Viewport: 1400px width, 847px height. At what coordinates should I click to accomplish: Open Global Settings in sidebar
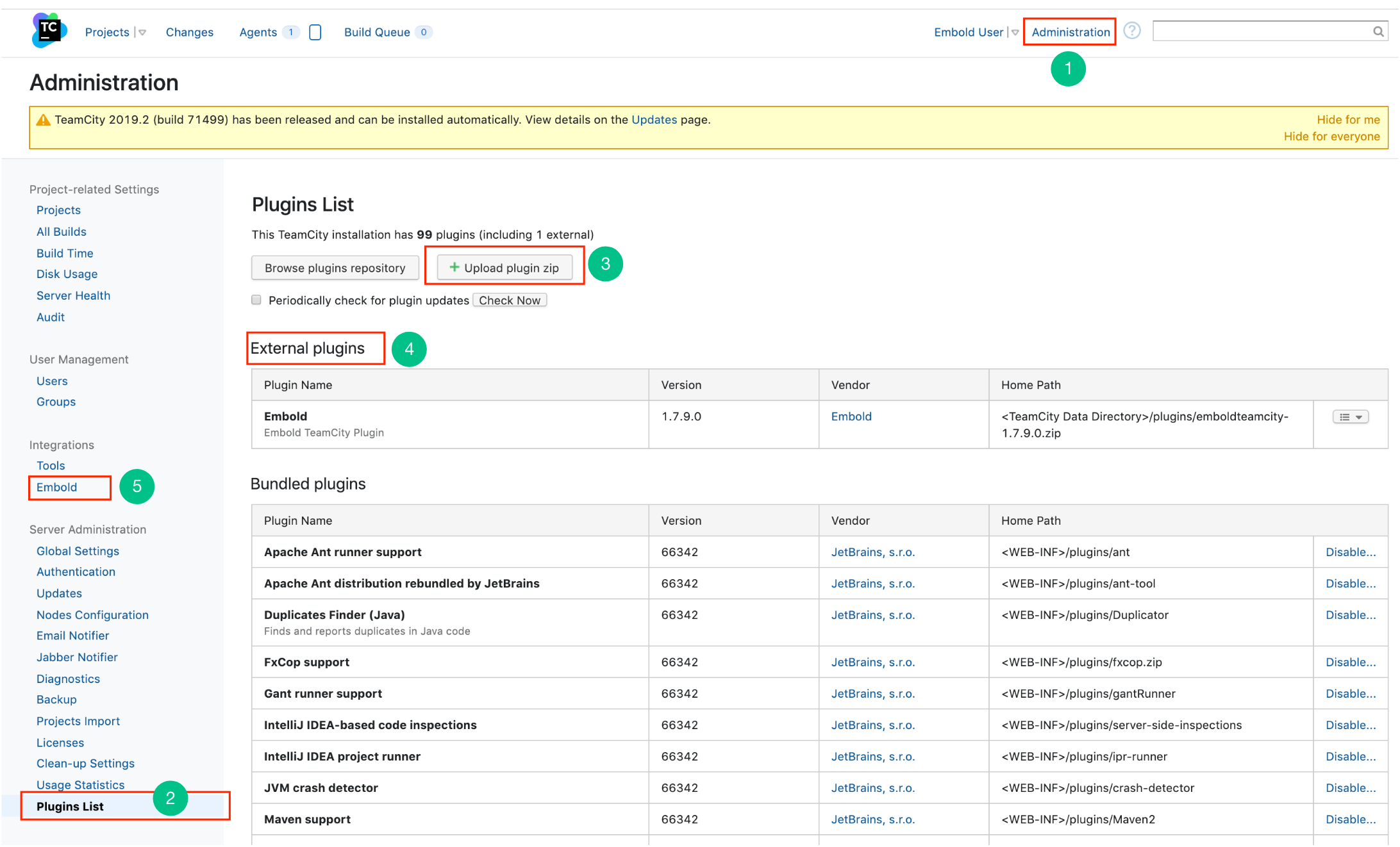(x=78, y=551)
